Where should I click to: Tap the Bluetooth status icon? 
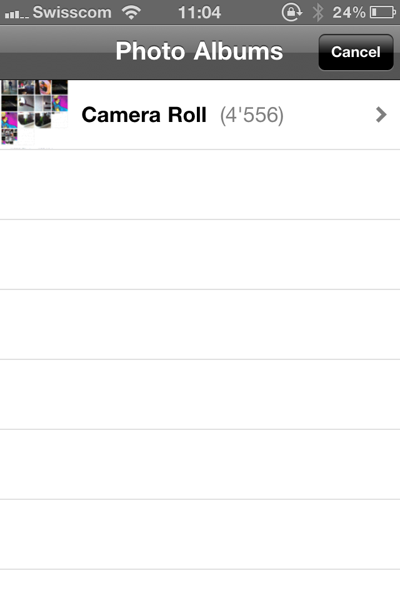coord(318,13)
